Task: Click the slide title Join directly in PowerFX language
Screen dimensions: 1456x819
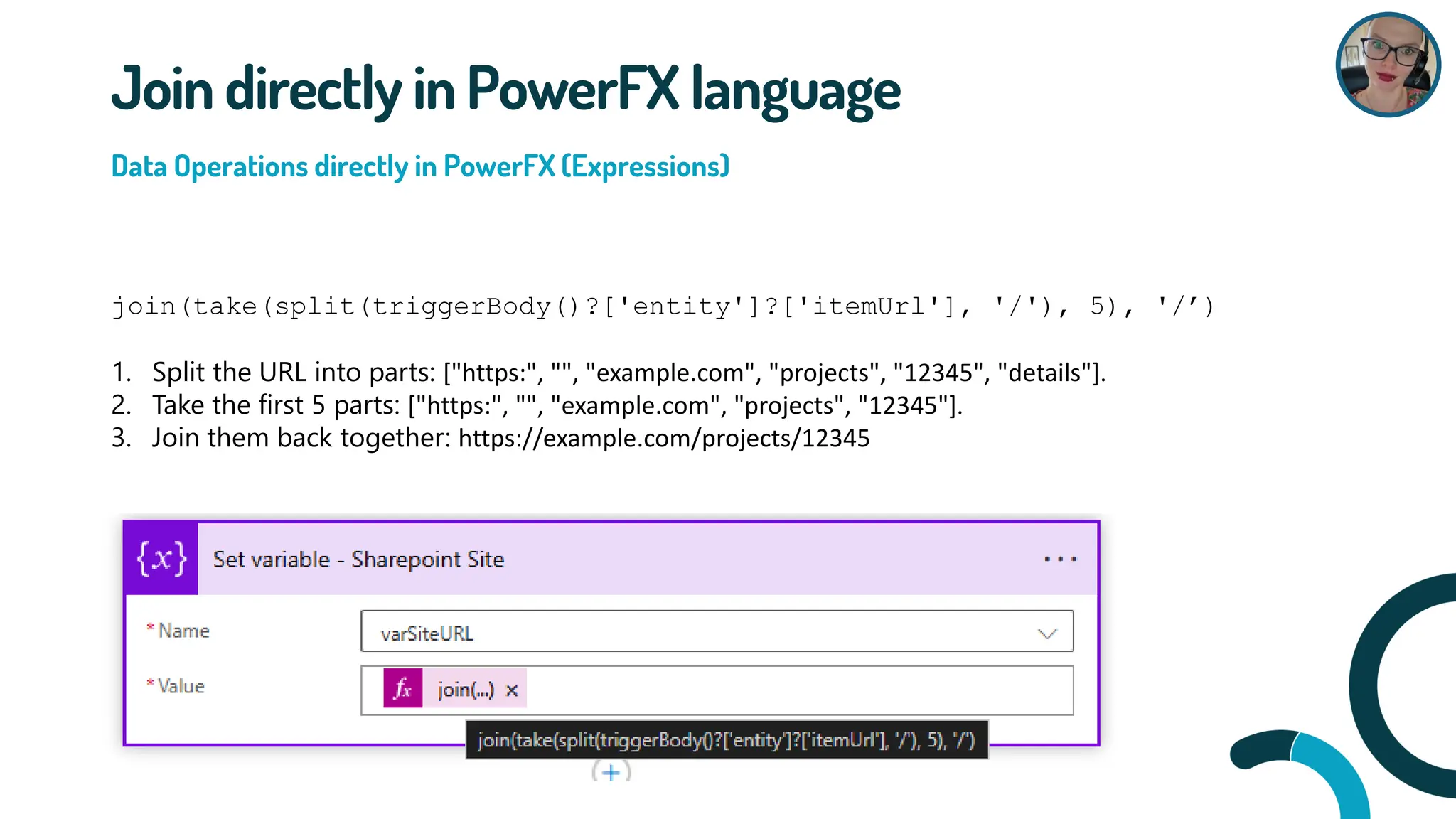Action: point(506,90)
